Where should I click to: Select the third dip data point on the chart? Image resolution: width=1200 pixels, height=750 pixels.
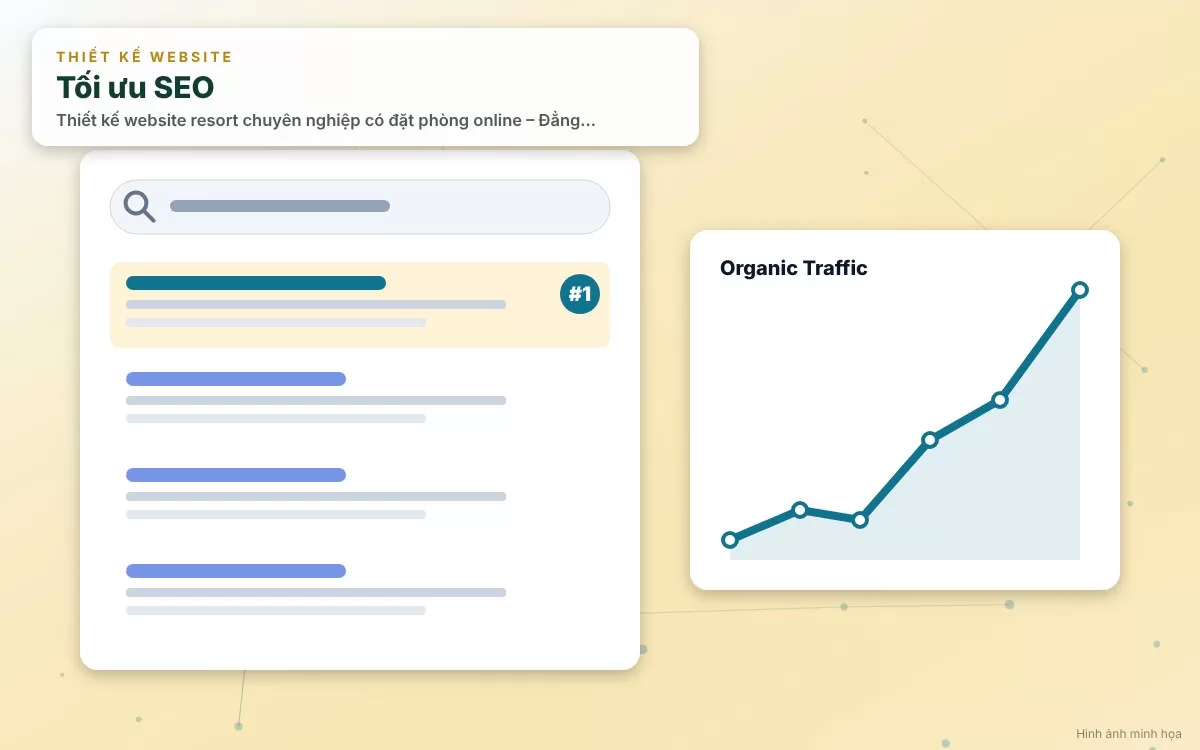pos(860,520)
